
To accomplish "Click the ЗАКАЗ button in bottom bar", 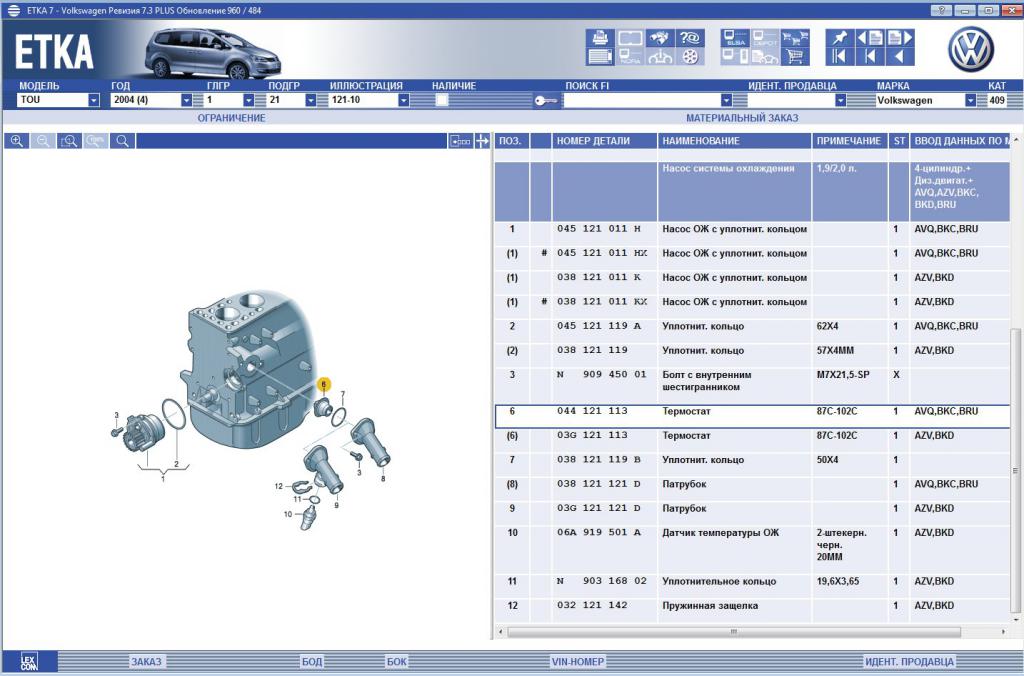I will pyautogui.click(x=146, y=662).
